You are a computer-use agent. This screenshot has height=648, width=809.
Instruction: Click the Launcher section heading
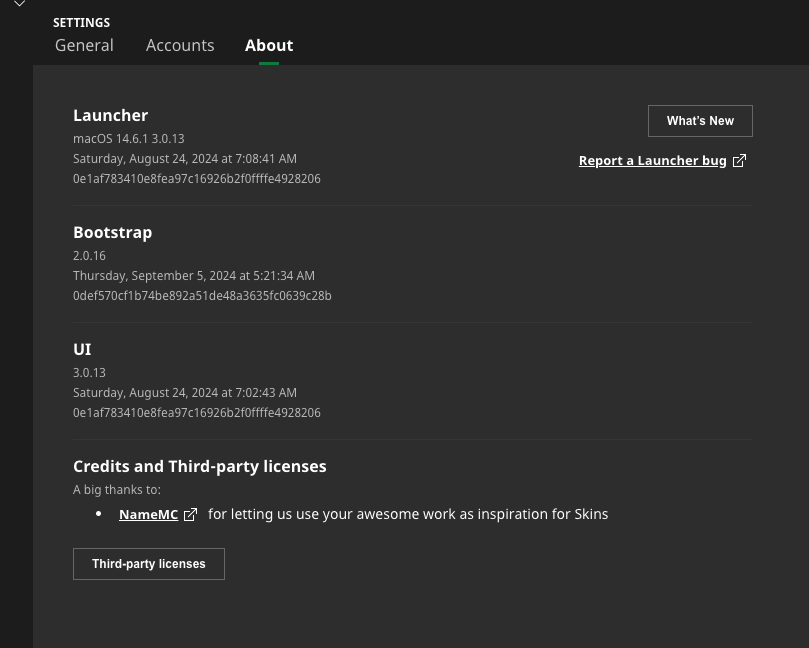point(110,116)
